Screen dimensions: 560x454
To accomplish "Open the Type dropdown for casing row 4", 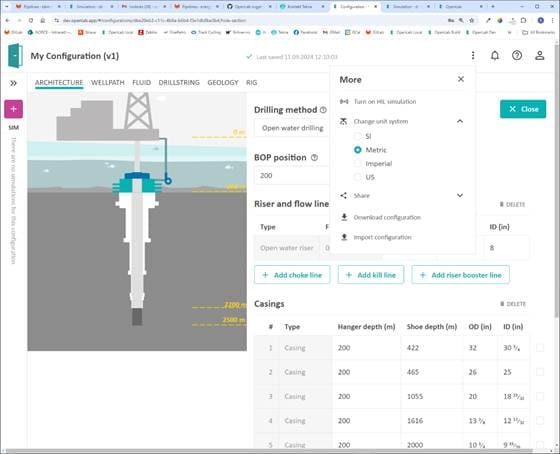I will click(x=306, y=420).
